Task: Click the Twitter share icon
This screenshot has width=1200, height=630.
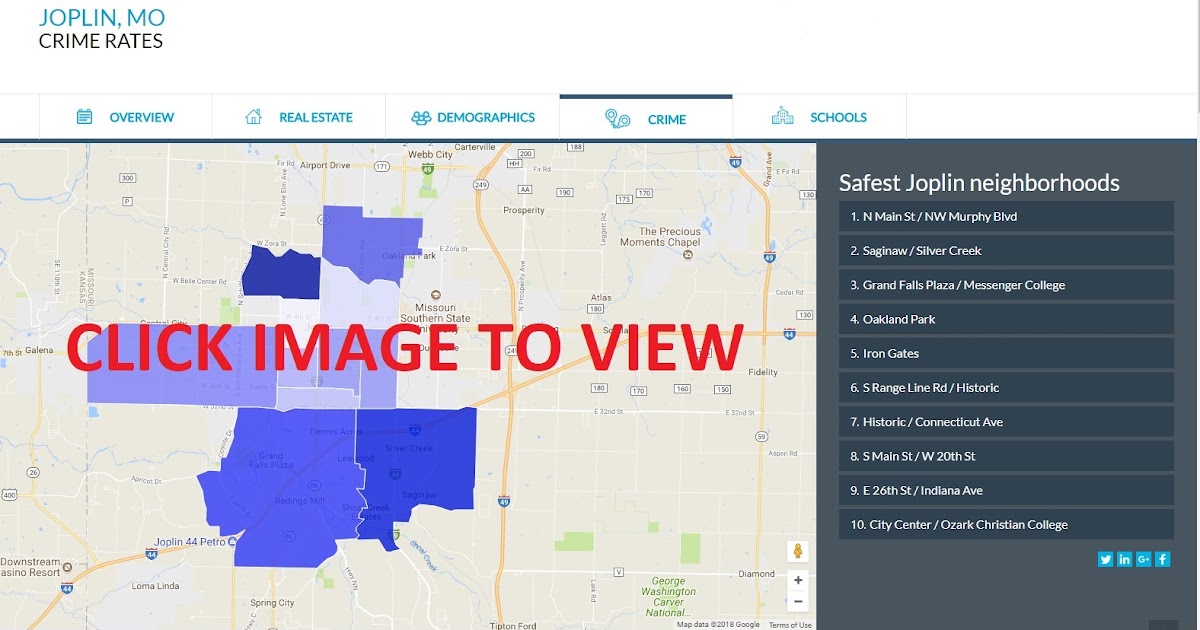Action: [x=1105, y=559]
